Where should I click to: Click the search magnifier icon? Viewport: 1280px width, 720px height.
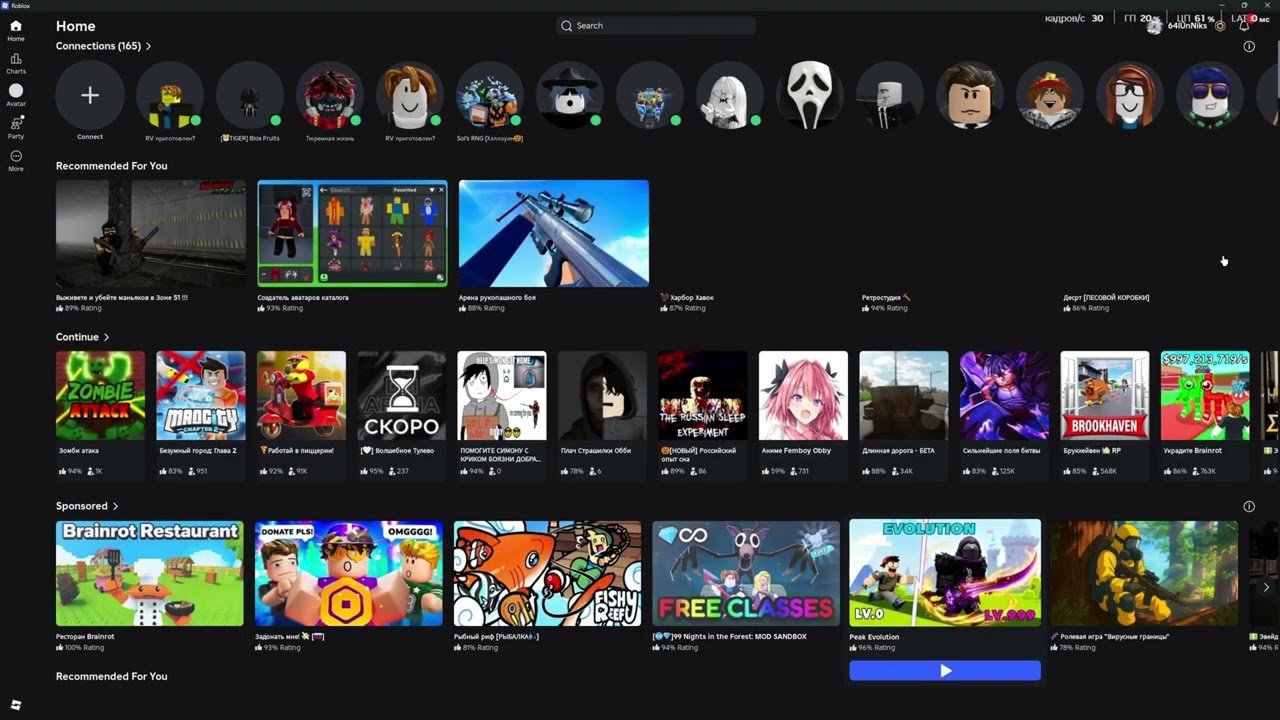pyautogui.click(x=567, y=26)
